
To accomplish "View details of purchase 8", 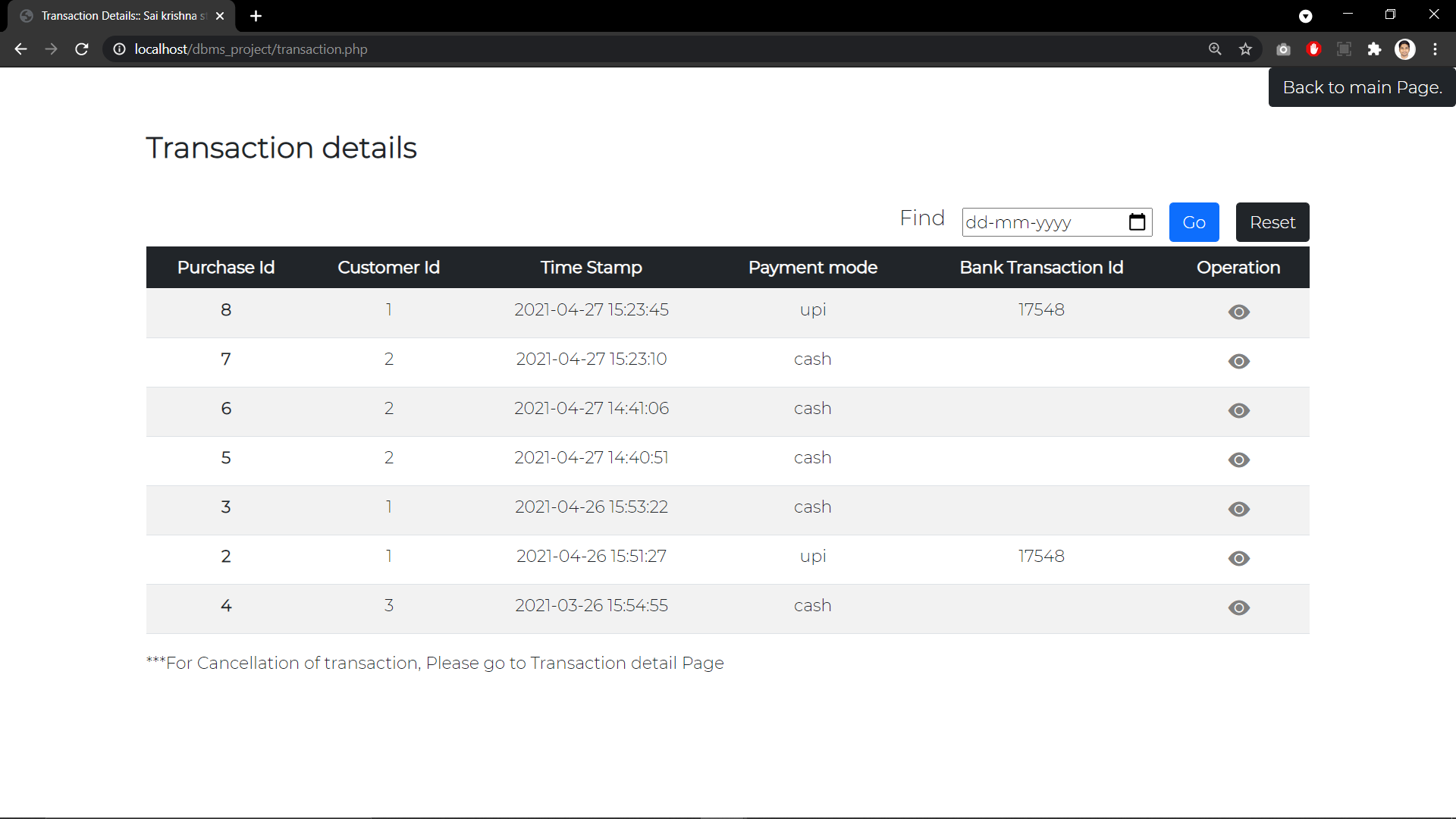I will point(1238,312).
